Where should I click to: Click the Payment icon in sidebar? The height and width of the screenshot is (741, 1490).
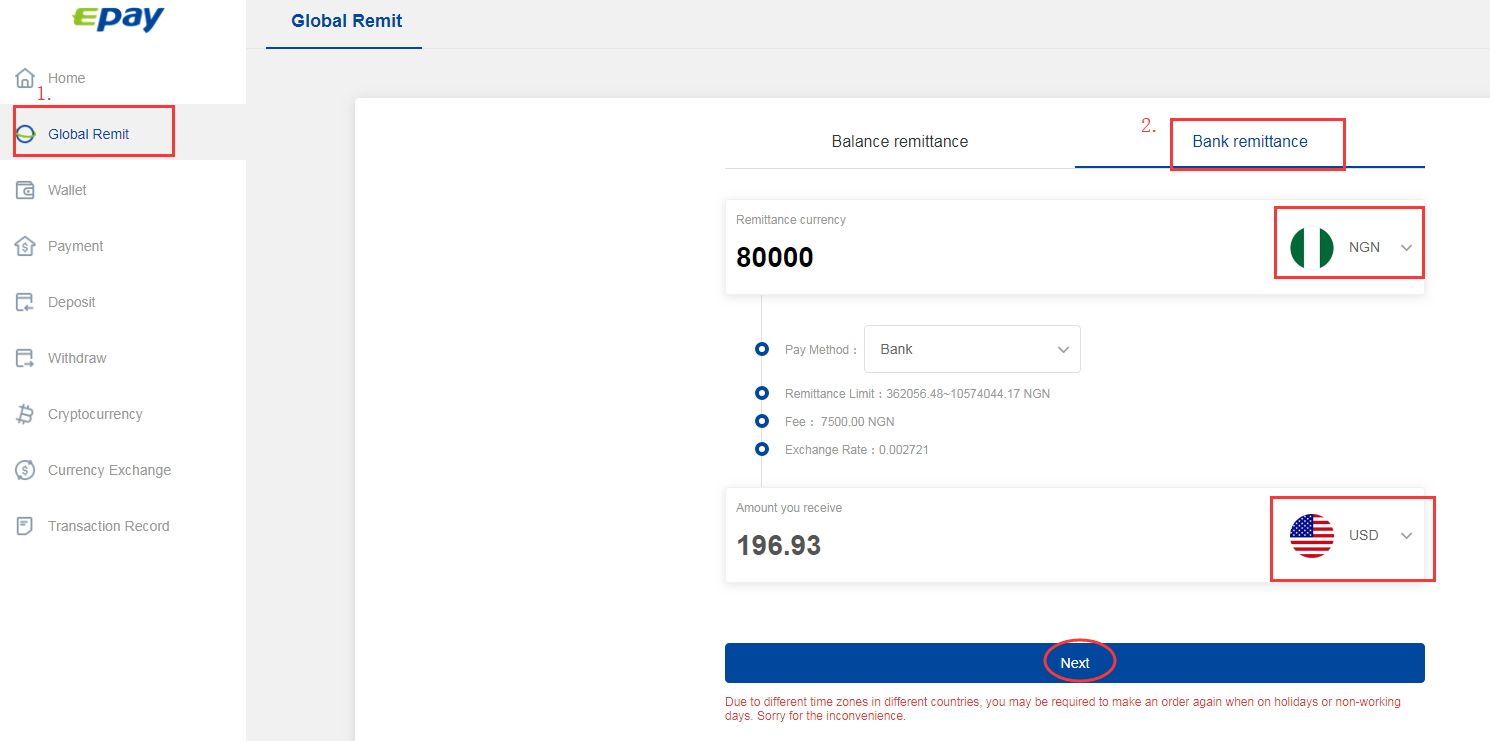point(26,246)
